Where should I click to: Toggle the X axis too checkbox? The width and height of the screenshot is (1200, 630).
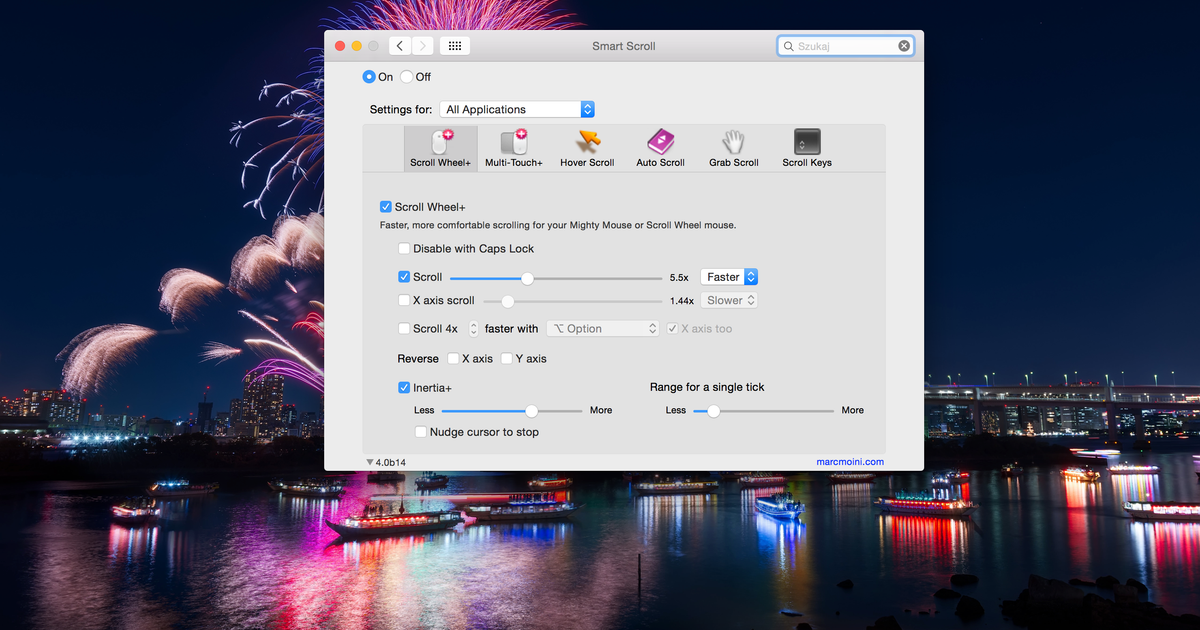point(673,328)
